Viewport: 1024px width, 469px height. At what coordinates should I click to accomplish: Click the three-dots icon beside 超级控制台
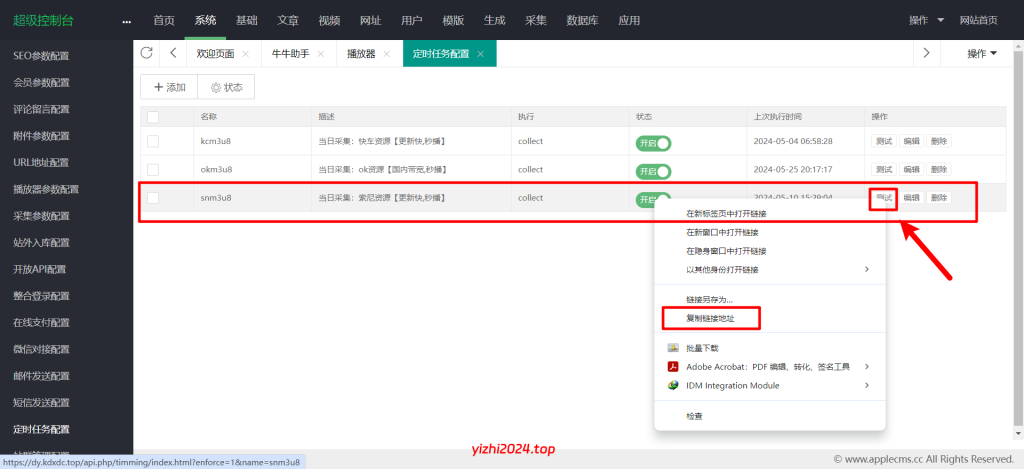[x=126, y=20]
